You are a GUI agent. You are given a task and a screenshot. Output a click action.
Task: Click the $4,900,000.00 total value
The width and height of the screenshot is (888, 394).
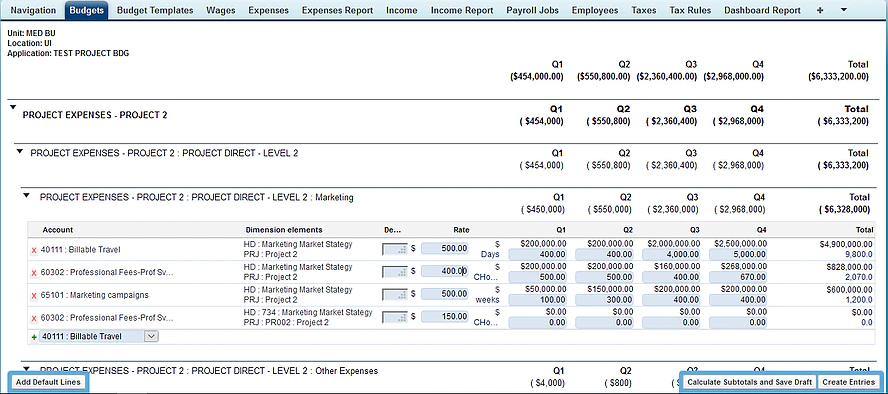pos(846,244)
